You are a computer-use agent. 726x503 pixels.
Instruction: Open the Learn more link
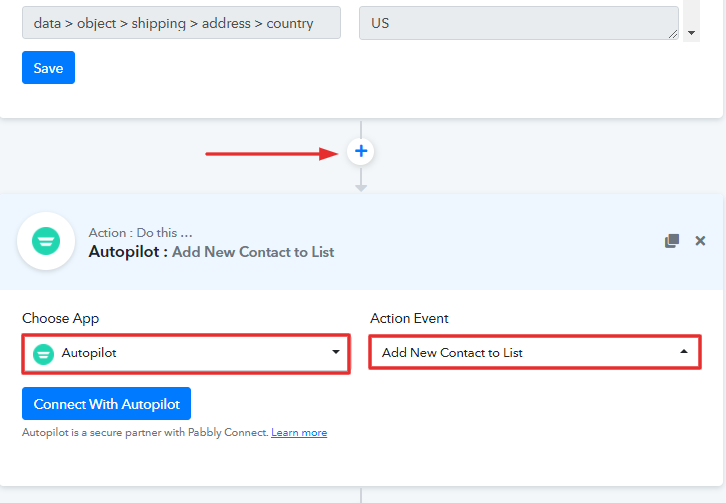click(x=299, y=433)
